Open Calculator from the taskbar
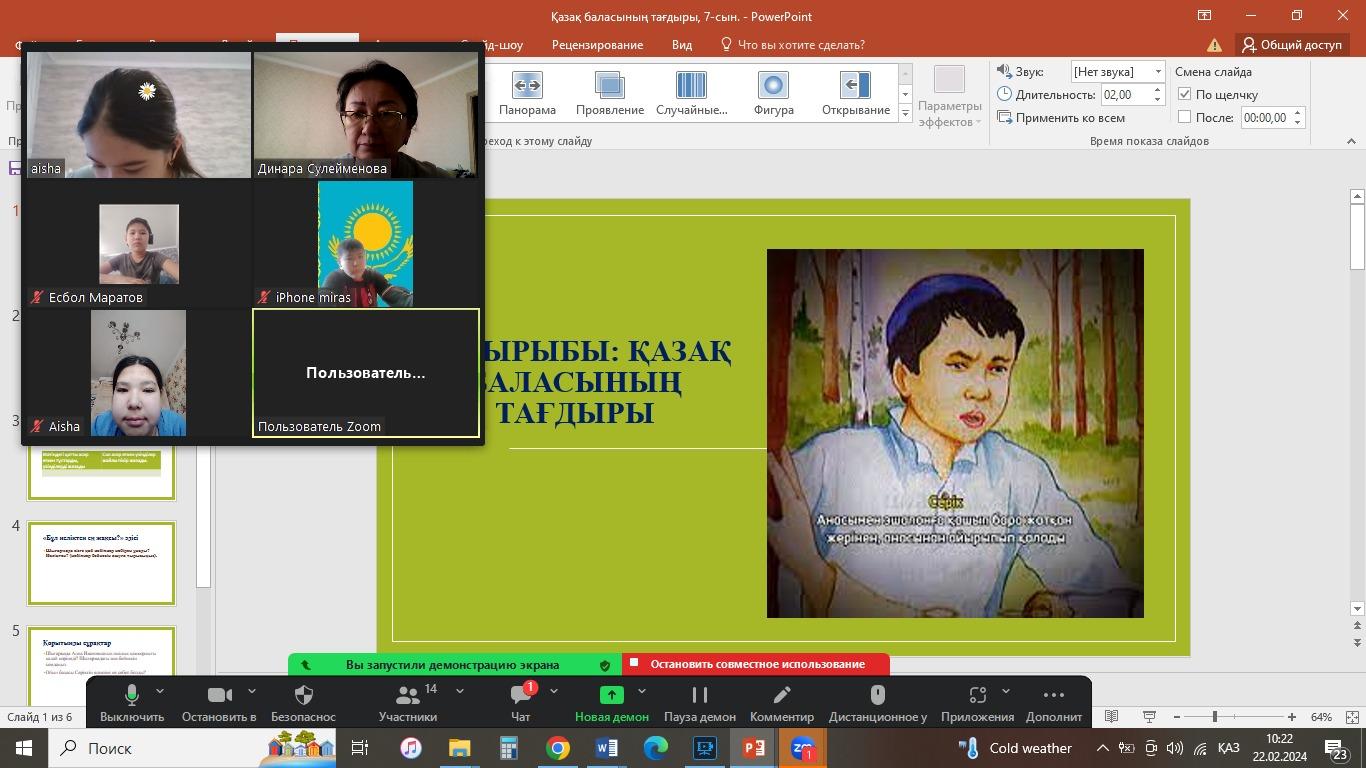The width and height of the screenshot is (1366, 768). pos(508,748)
